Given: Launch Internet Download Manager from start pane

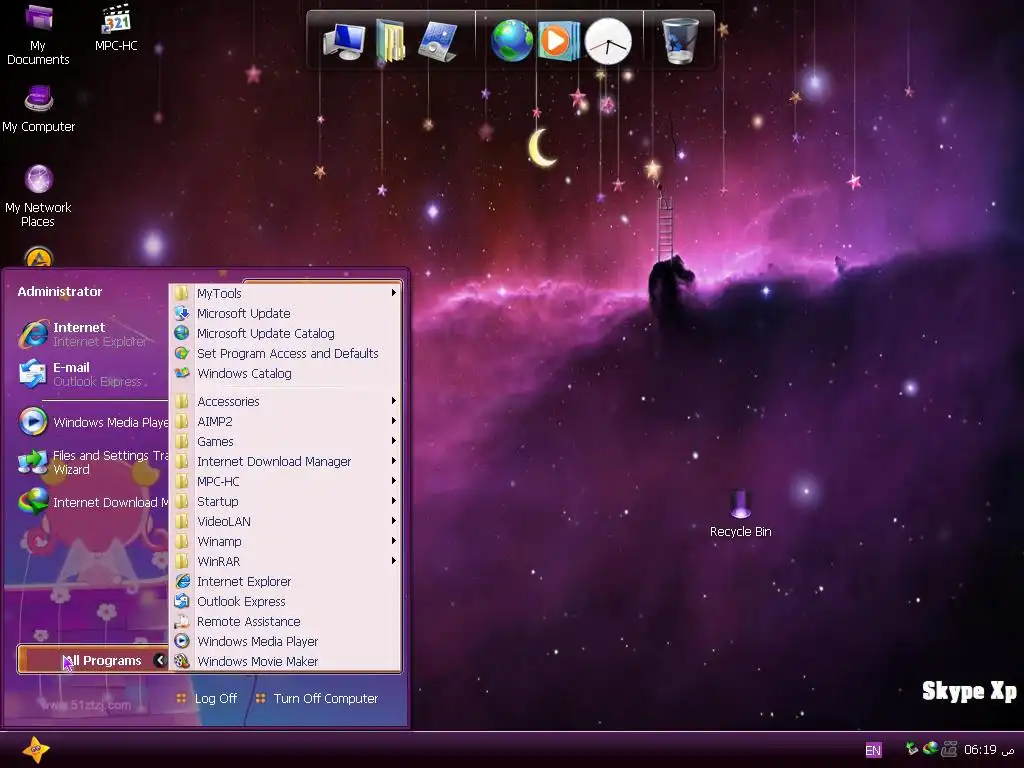Looking at the screenshot, I should point(91,502).
